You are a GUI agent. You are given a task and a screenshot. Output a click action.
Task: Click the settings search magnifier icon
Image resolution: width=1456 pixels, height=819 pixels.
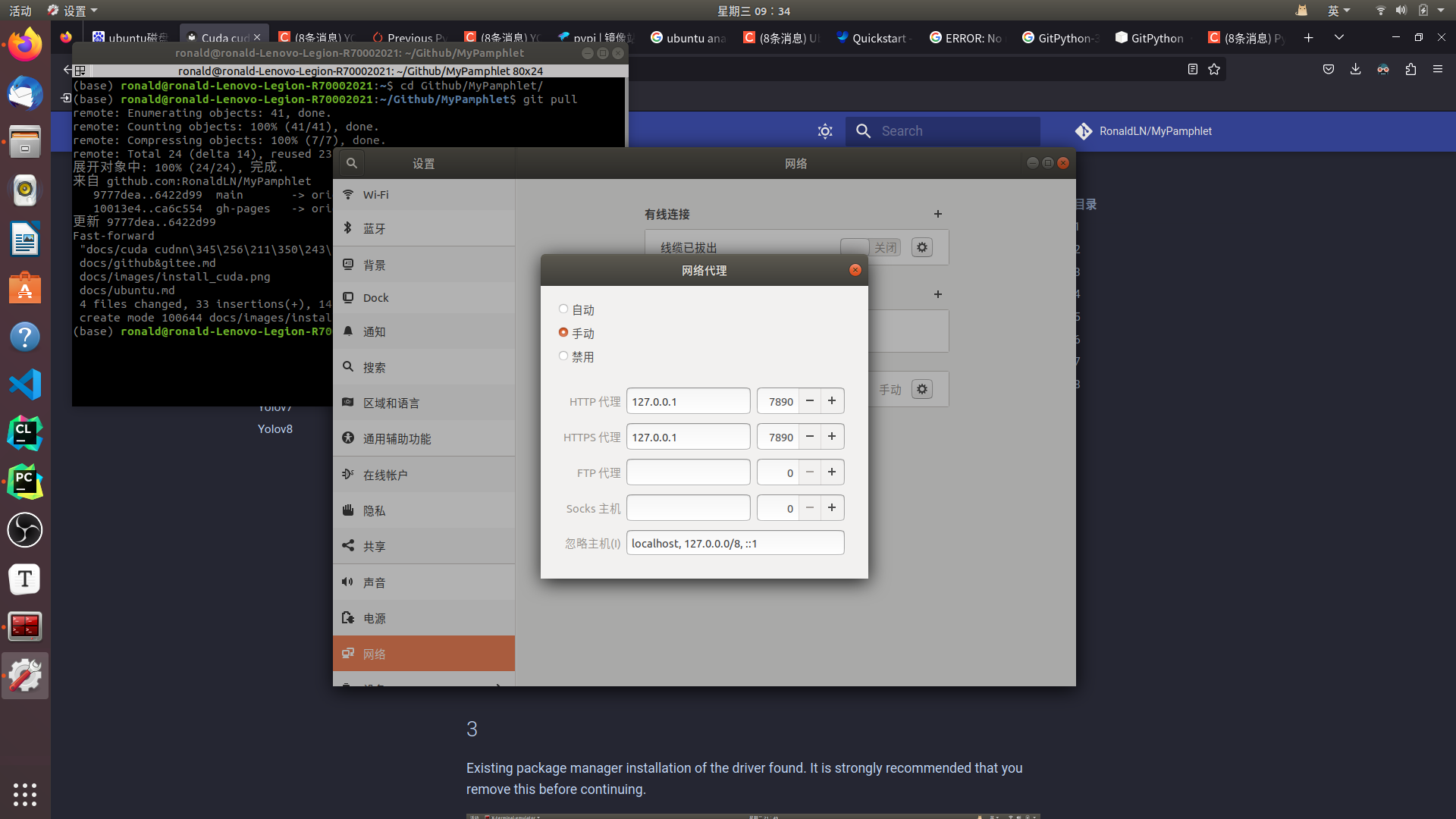tap(352, 163)
